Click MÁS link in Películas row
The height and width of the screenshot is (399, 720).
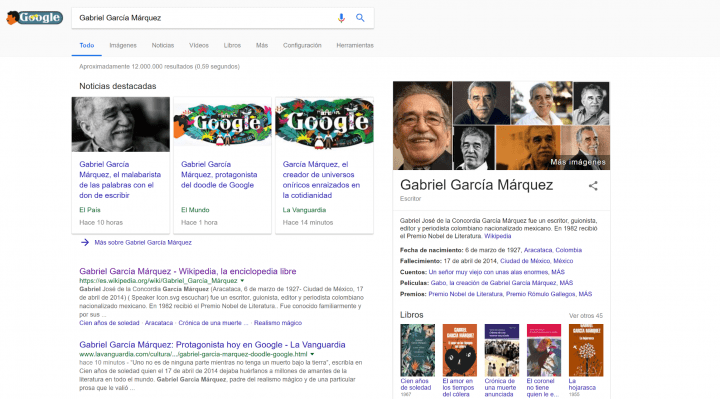click(566, 283)
